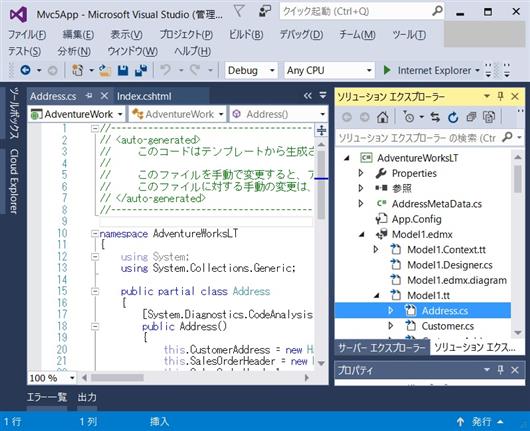The image size is (530, 431).
Task: Click Solution Explorer search magnifier icon
Action: pyautogui.click(x=507, y=137)
